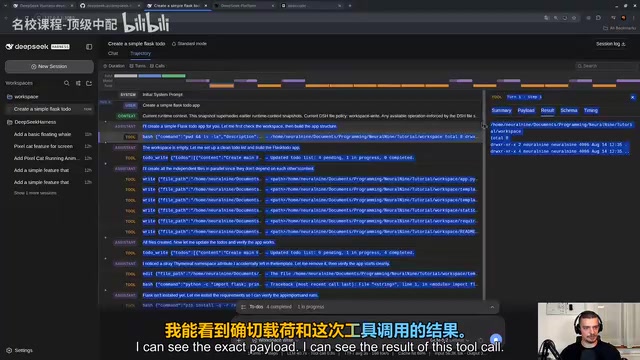640x360 pixels.
Task: Collapse the sidebar with the panel icon
Action: 89,47
